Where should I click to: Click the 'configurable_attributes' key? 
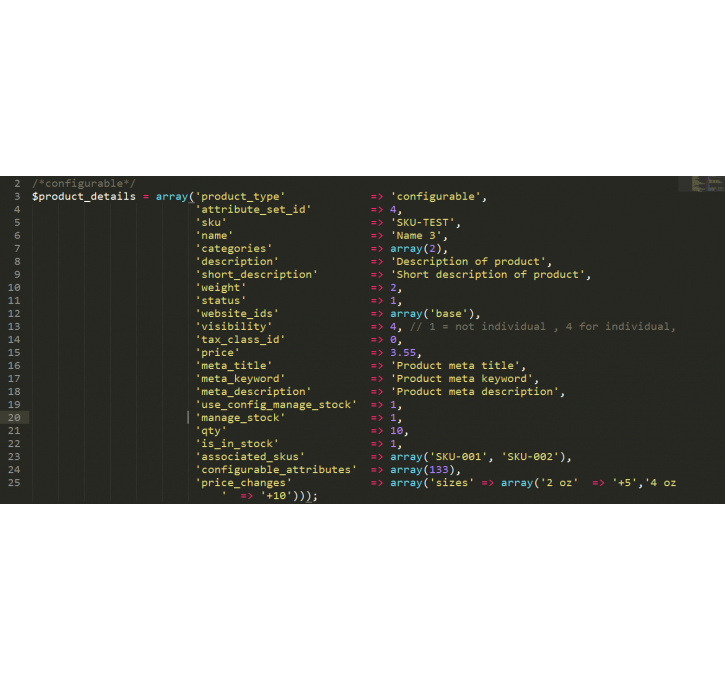[x=276, y=469]
